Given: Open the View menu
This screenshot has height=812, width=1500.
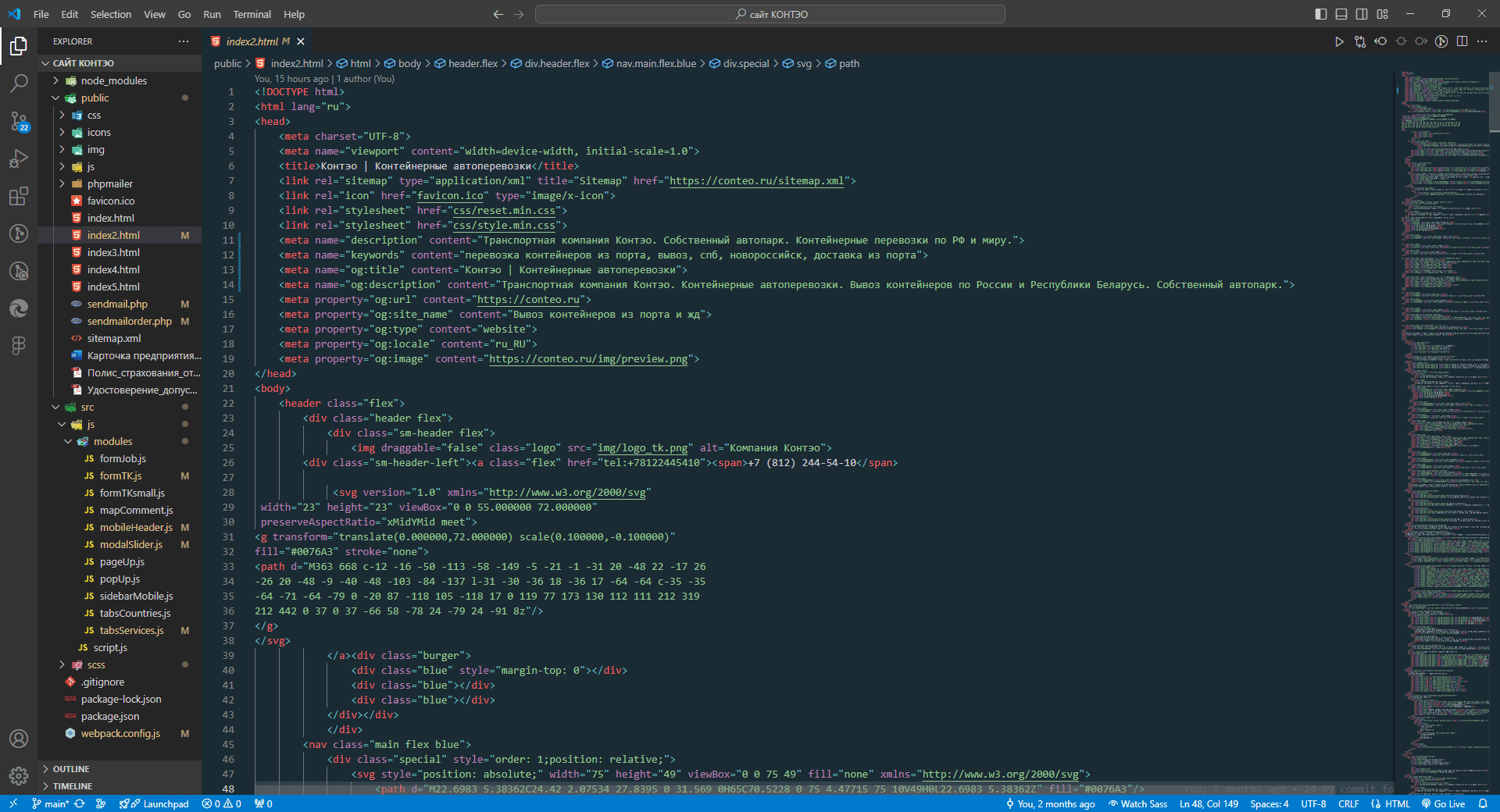Looking at the screenshot, I should point(155,14).
